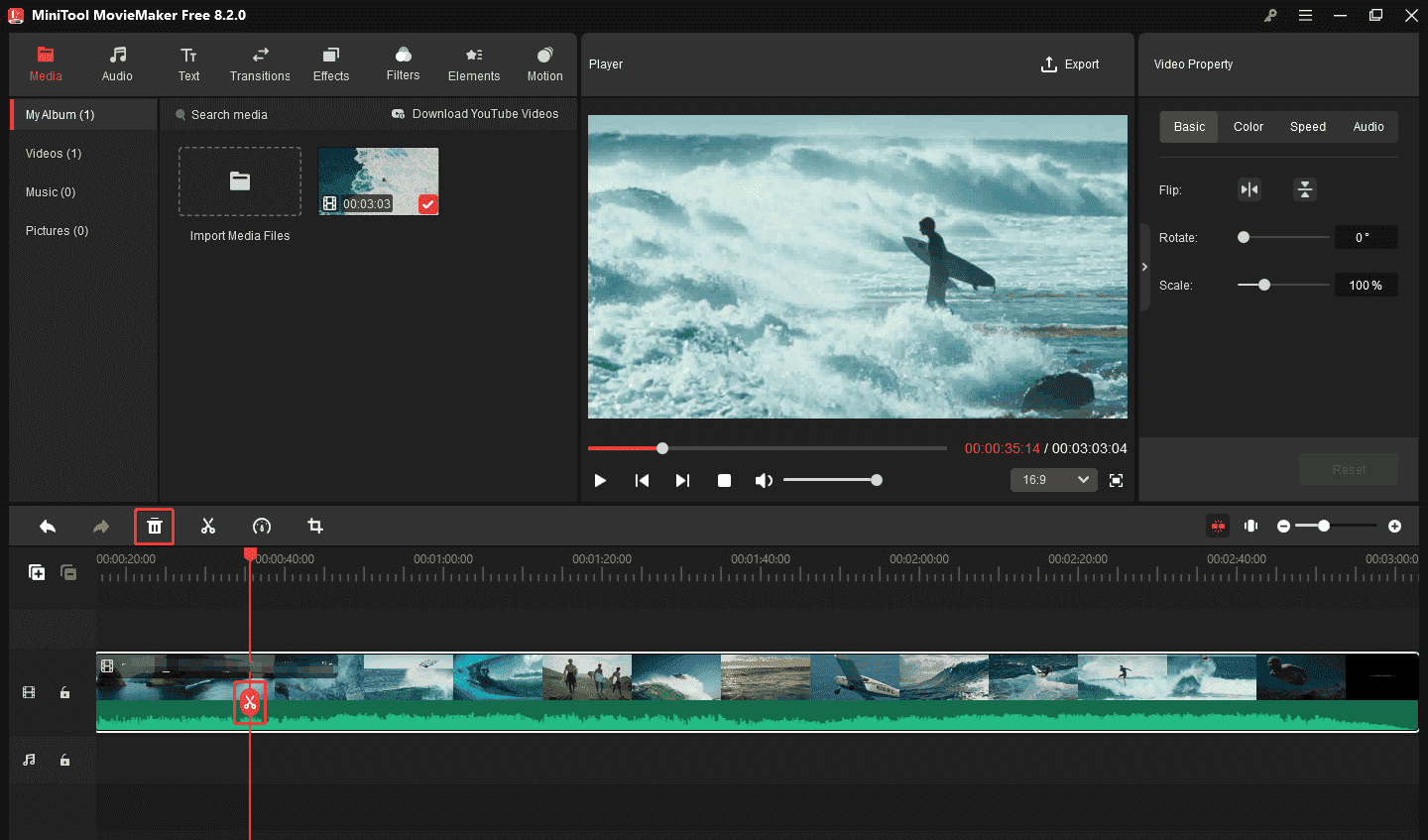
Task: Click the Export button
Action: coord(1070,64)
